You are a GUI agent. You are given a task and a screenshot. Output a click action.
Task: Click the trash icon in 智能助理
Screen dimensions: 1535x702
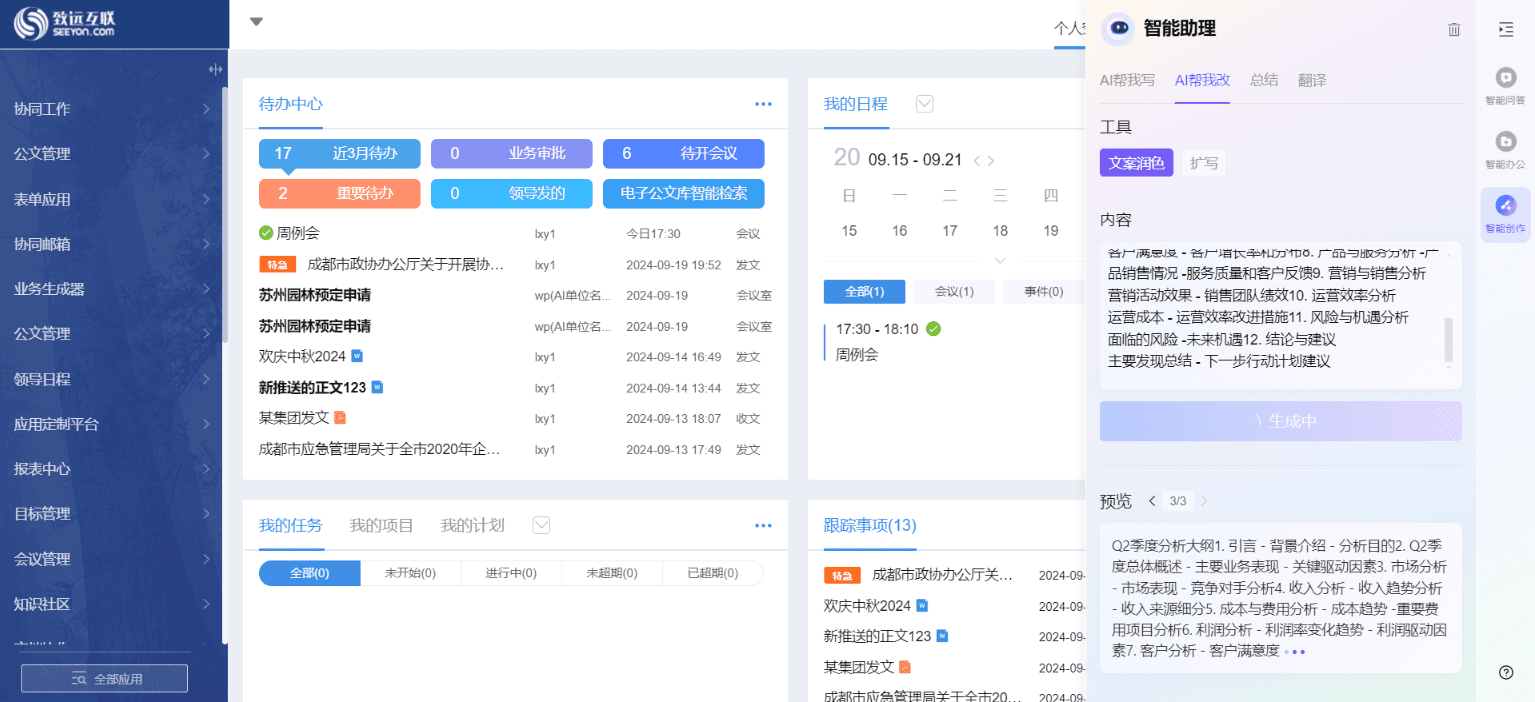click(1454, 30)
